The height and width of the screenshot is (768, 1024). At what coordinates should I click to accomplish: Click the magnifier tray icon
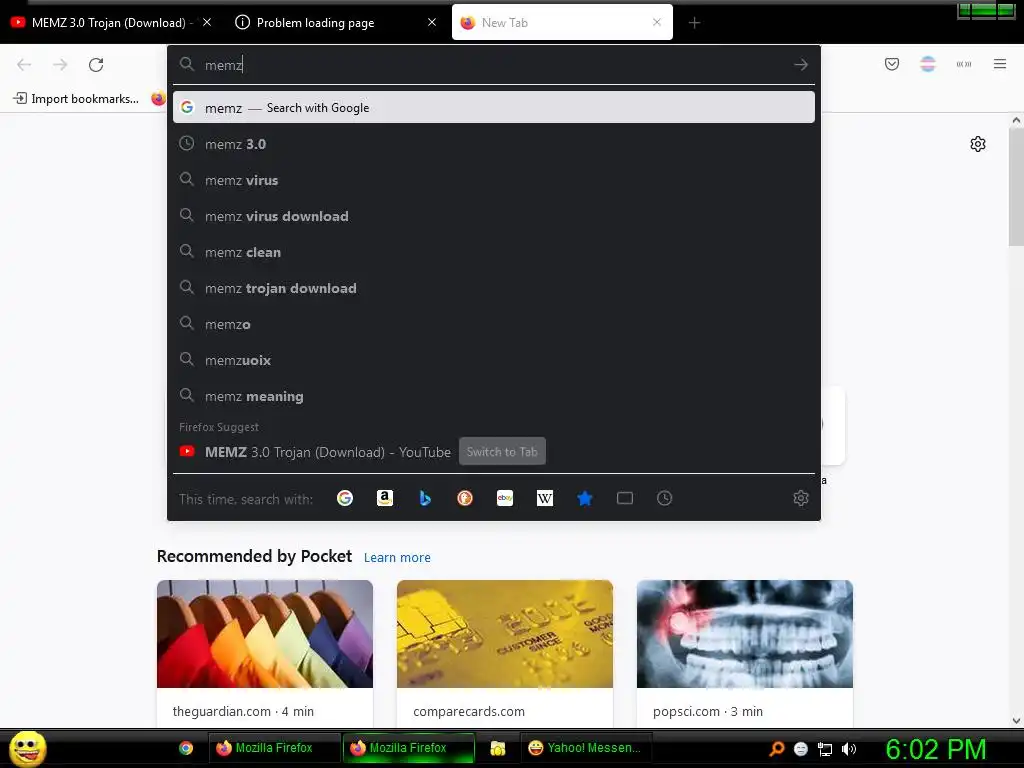(x=777, y=748)
